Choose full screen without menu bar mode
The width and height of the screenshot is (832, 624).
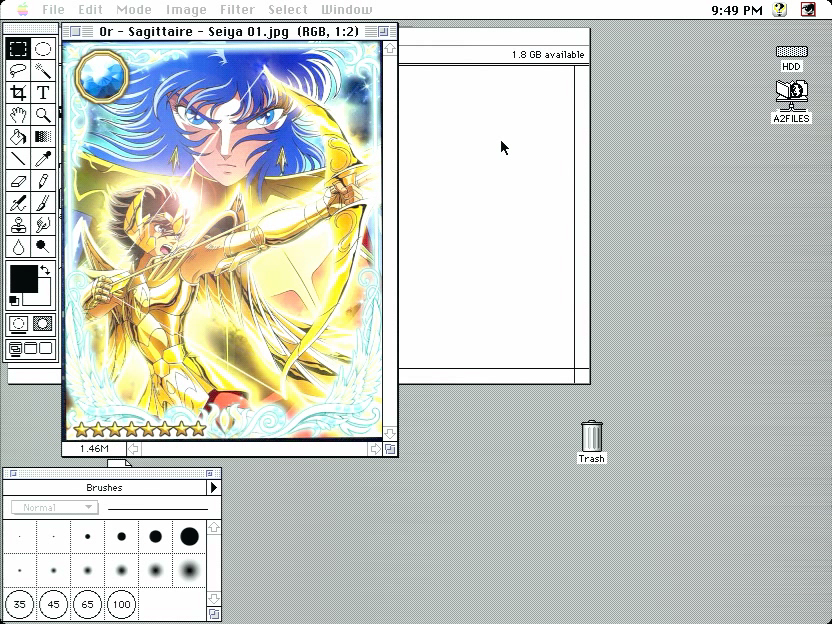click(x=46, y=349)
